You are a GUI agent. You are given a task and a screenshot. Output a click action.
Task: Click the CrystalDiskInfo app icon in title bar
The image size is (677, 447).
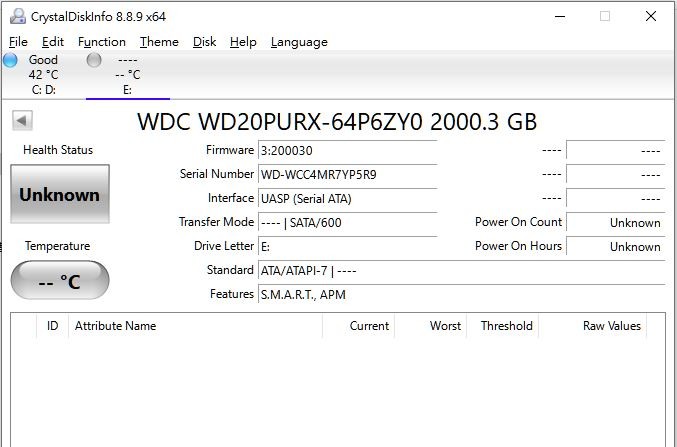pyautogui.click(x=18, y=16)
